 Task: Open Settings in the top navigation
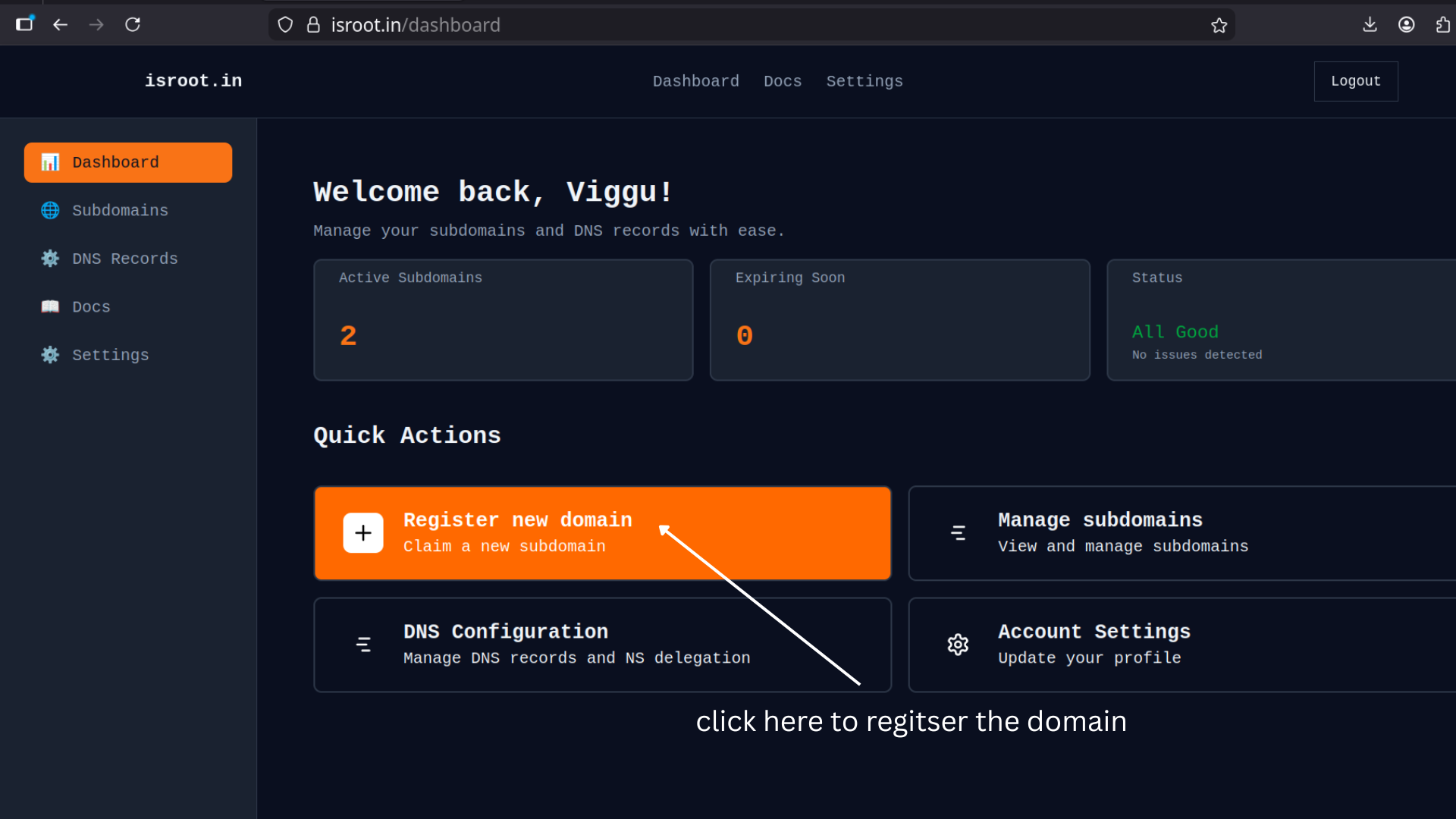[864, 81]
